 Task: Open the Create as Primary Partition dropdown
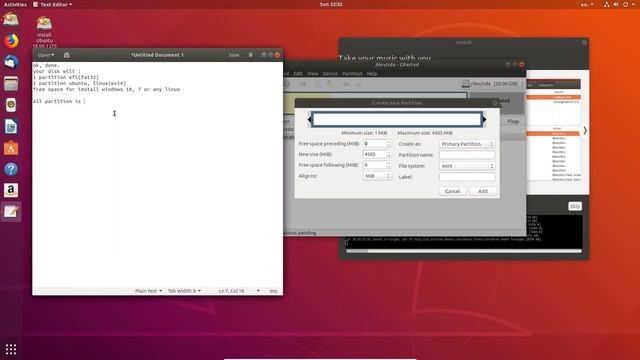click(x=467, y=144)
